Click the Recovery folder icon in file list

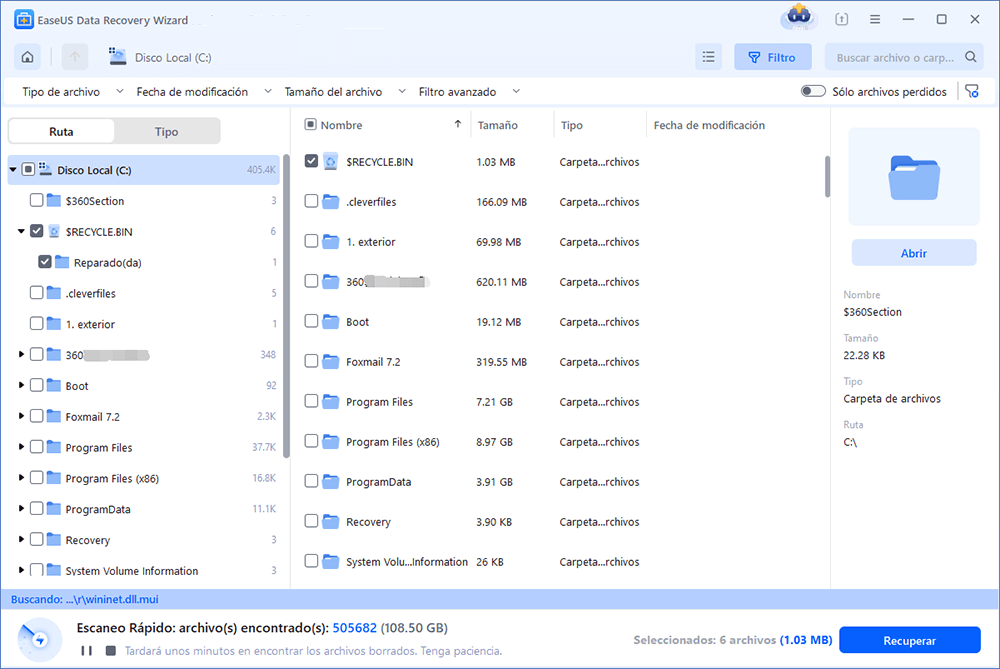point(330,522)
